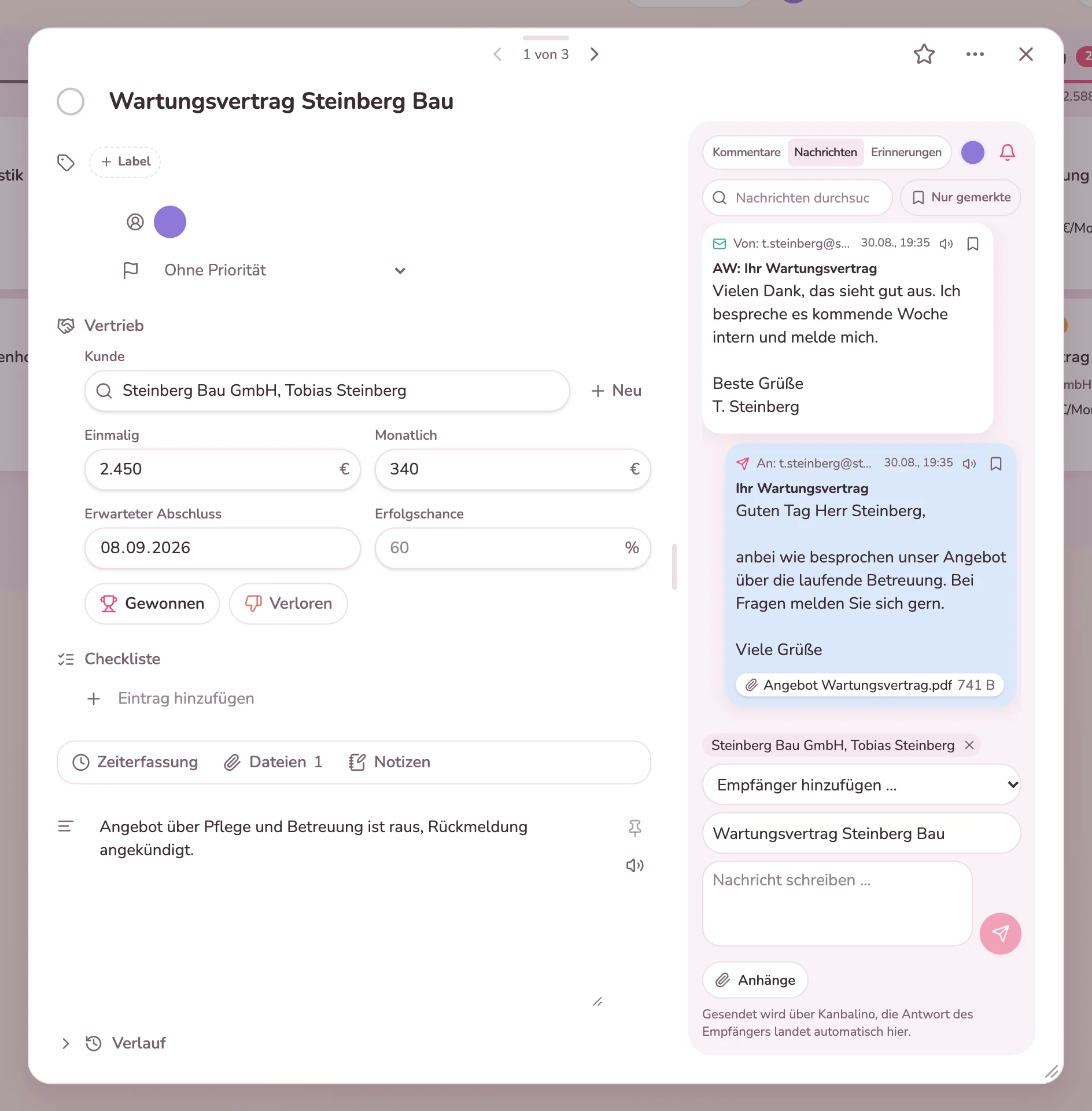This screenshot has height=1111, width=1092.
Task: Remove recipient Steinberg Bau GmbH chip
Action: [969, 745]
